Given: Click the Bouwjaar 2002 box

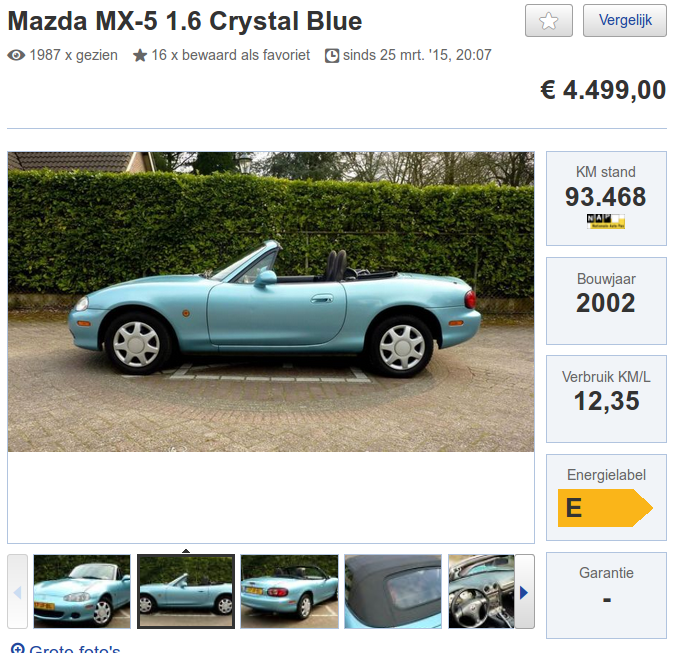Looking at the screenshot, I should [x=606, y=301].
